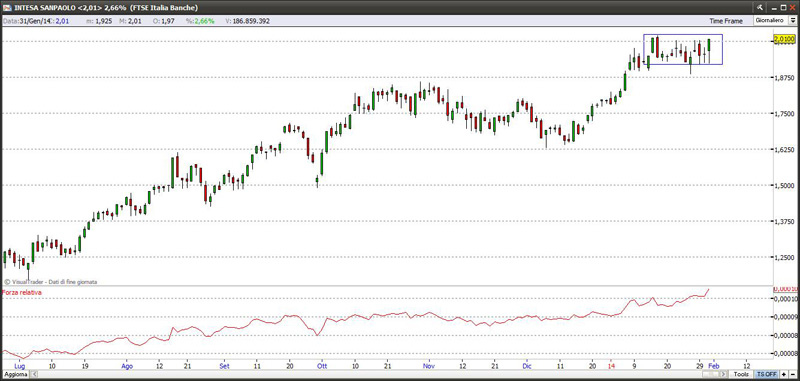Click the Dic month label on time axis

click(x=526, y=366)
